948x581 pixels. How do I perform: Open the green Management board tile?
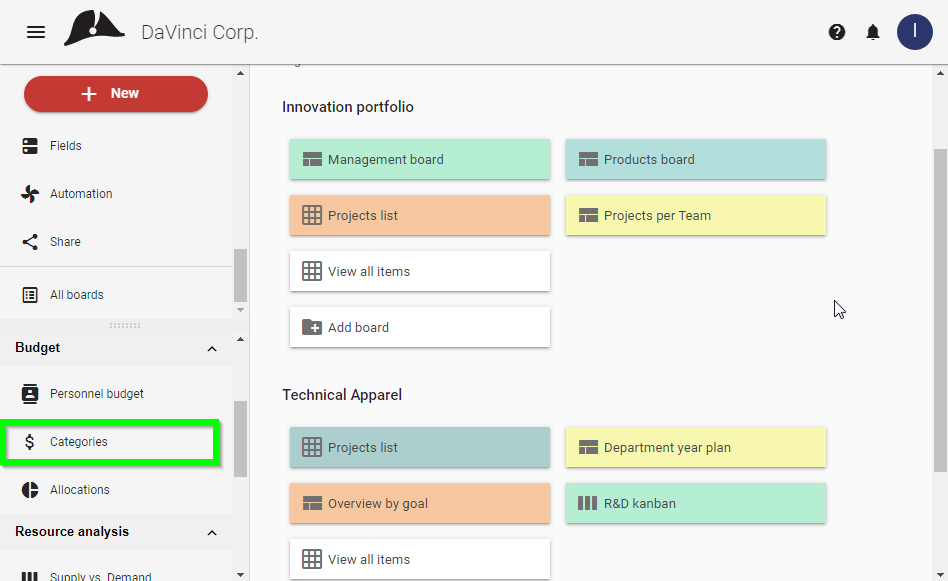pyautogui.click(x=420, y=159)
